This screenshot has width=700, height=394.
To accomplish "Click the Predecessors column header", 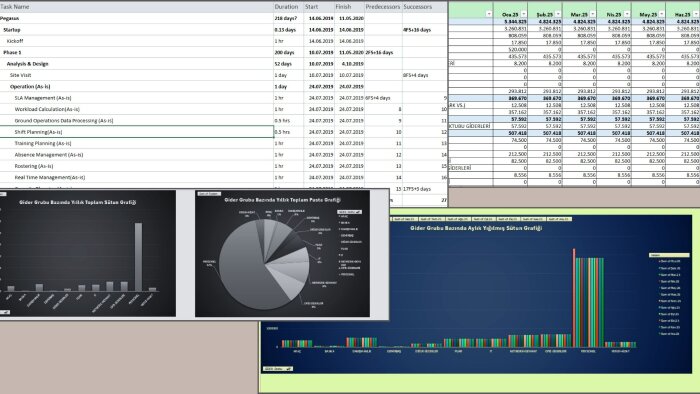I will pyautogui.click(x=383, y=7).
